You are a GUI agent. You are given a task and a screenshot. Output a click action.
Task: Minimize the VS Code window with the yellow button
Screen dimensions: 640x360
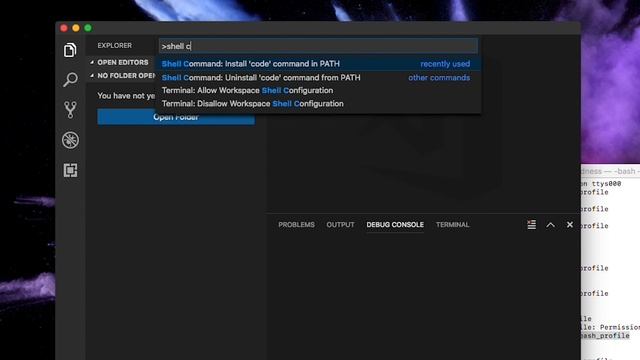tap(76, 28)
